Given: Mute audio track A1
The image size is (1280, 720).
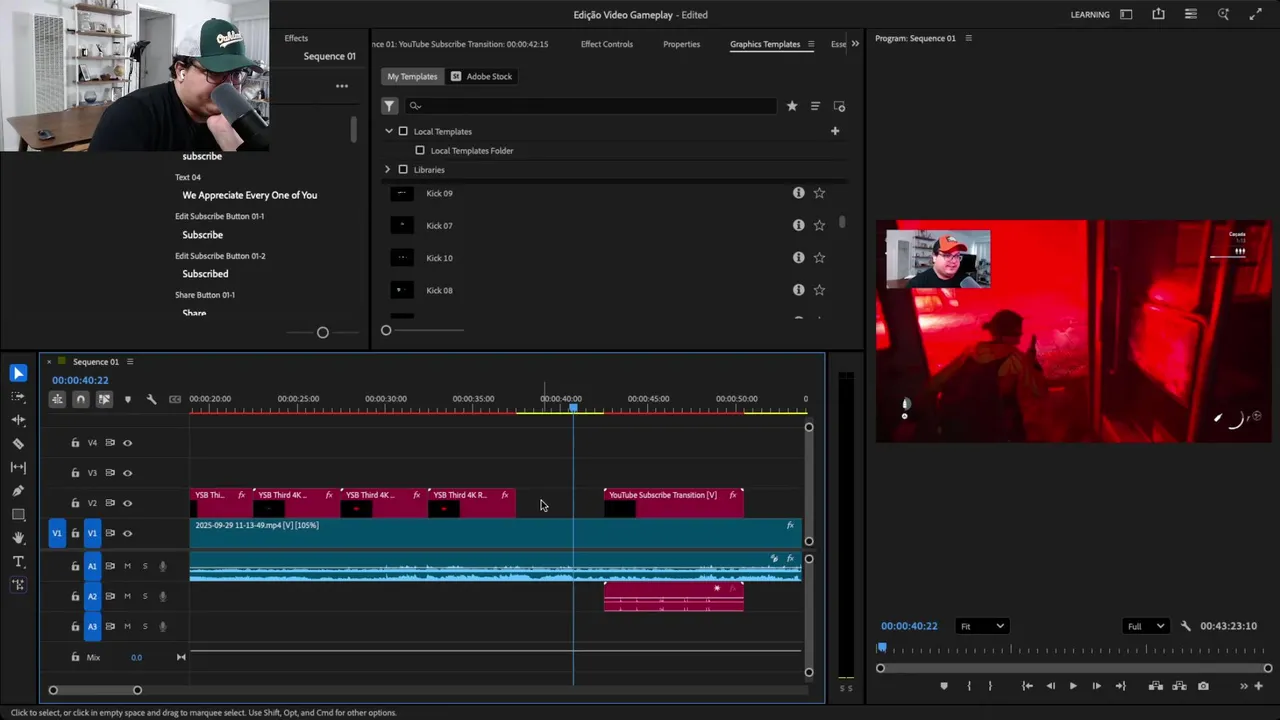Looking at the screenshot, I should 127,566.
